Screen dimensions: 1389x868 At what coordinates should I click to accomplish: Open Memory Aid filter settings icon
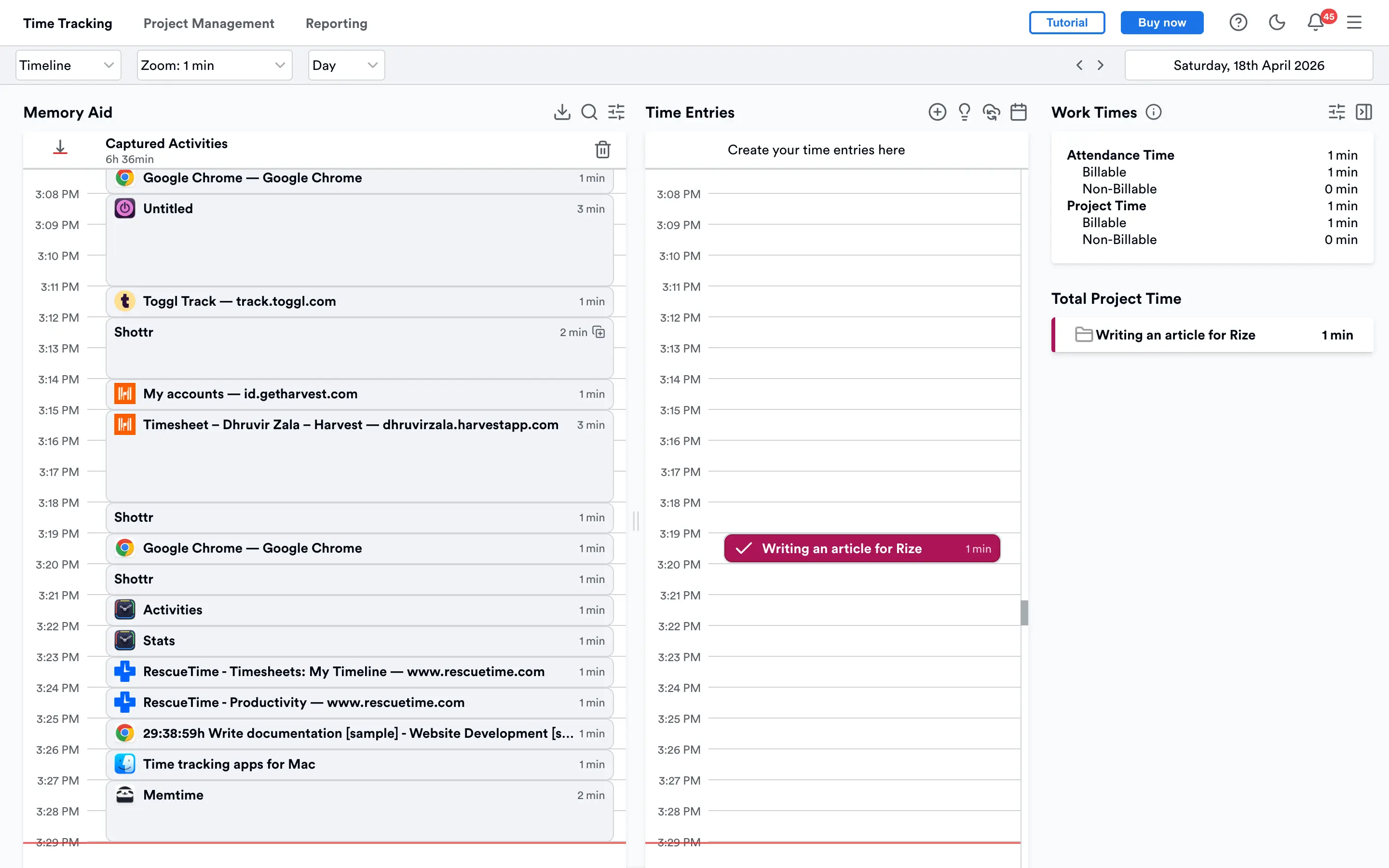(616, 112)
